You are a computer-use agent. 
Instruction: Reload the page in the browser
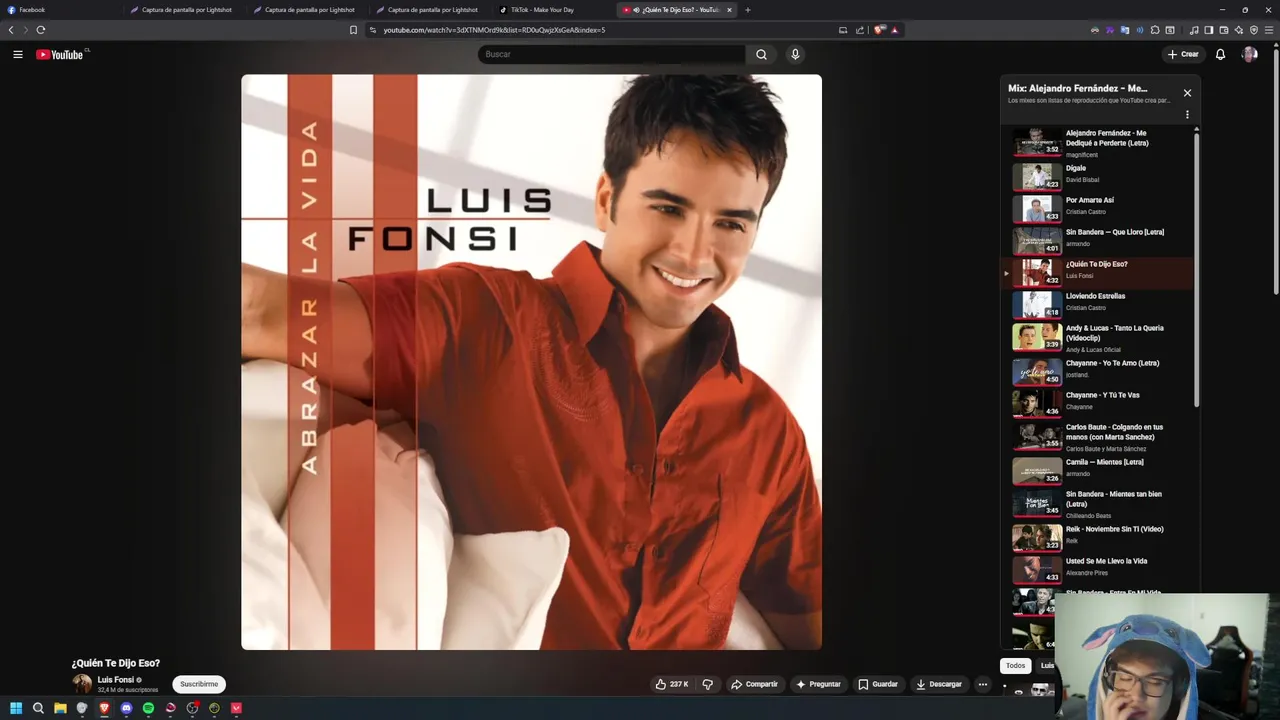point(41,30)
